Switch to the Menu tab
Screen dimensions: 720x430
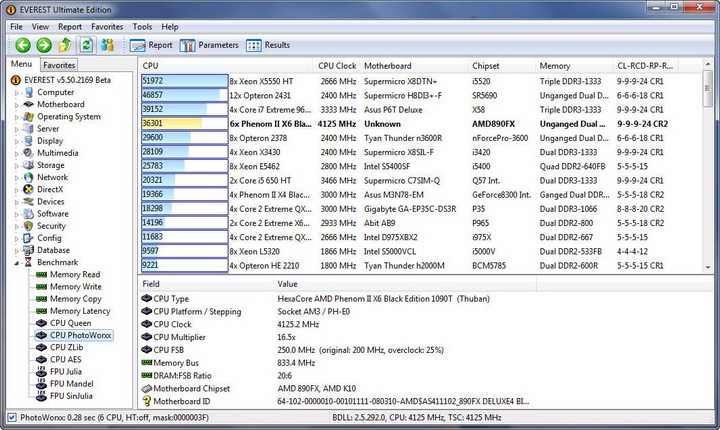tap(22, 64)
